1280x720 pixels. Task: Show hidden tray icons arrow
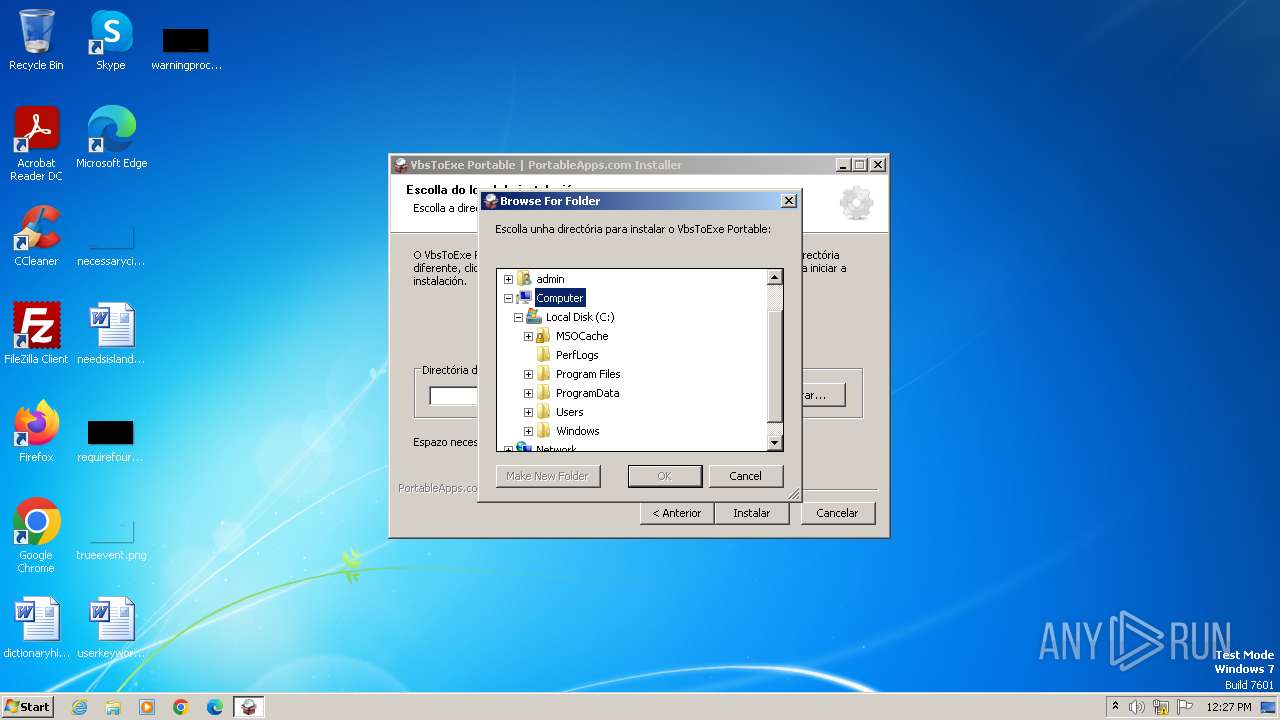coord(1115,707)
